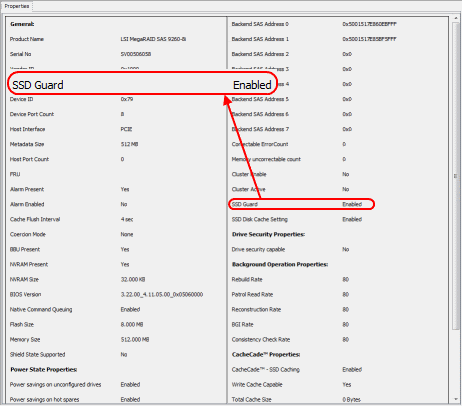
Task: Select the Alarm Present value Yes
Action: pos(125,189)
